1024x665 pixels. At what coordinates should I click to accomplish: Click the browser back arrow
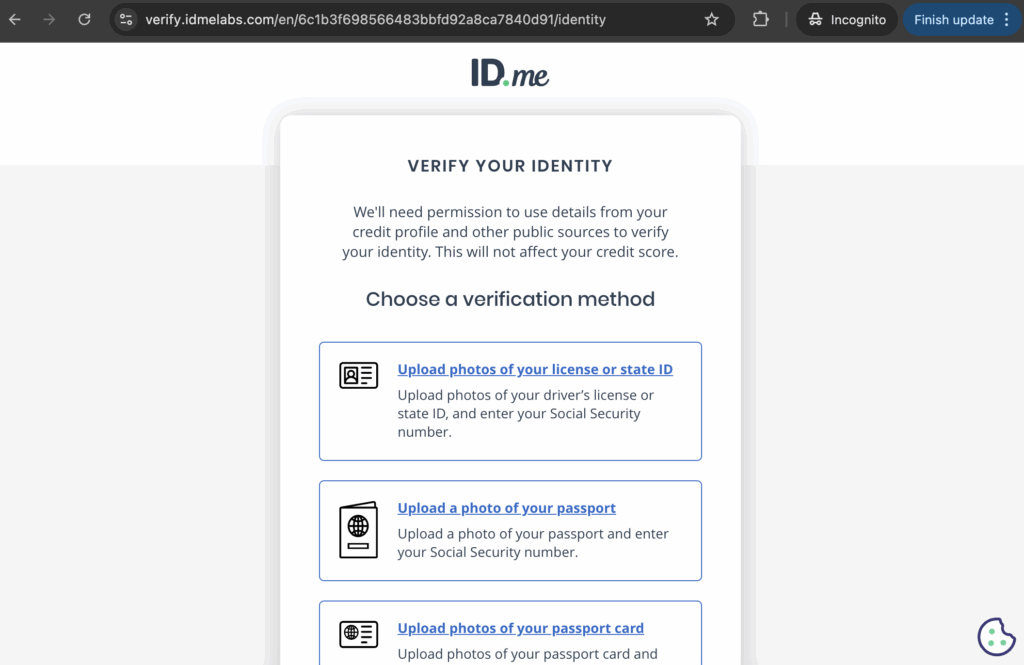coord(15,20)
